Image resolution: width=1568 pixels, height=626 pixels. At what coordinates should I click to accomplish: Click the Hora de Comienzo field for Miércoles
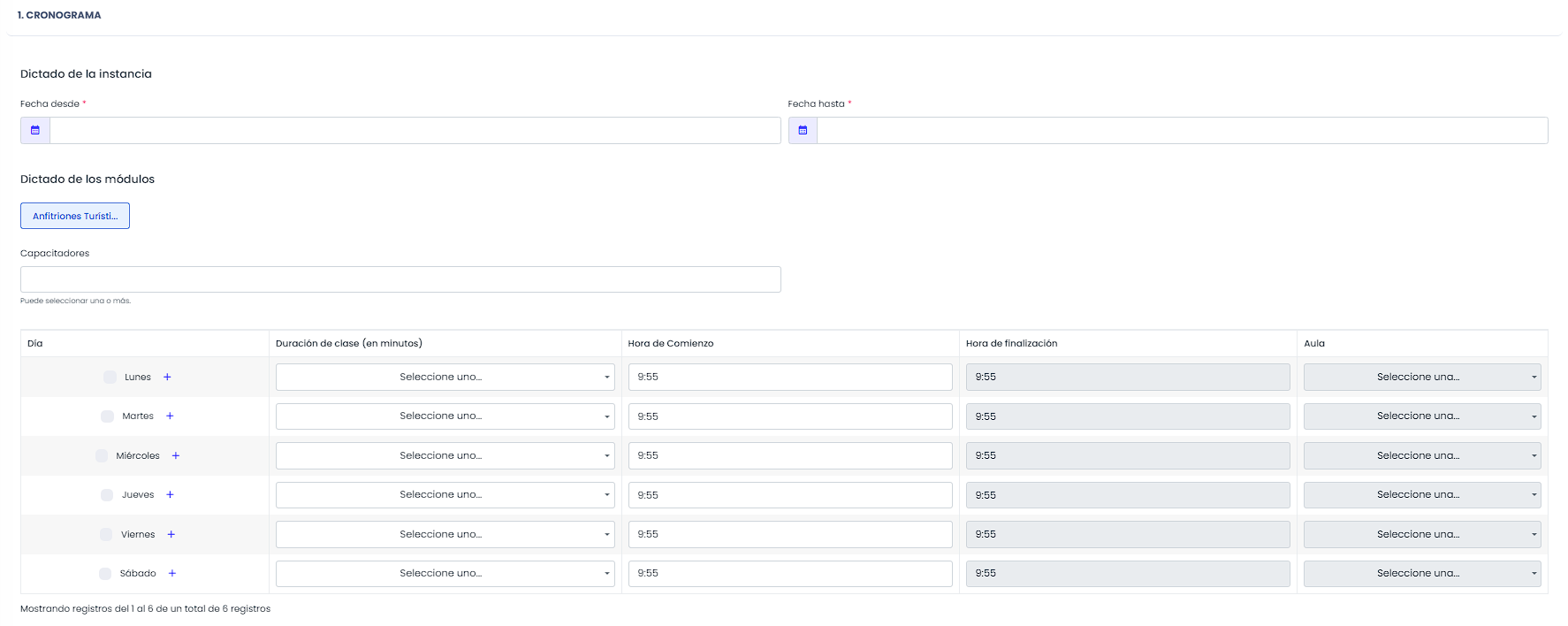790,455
